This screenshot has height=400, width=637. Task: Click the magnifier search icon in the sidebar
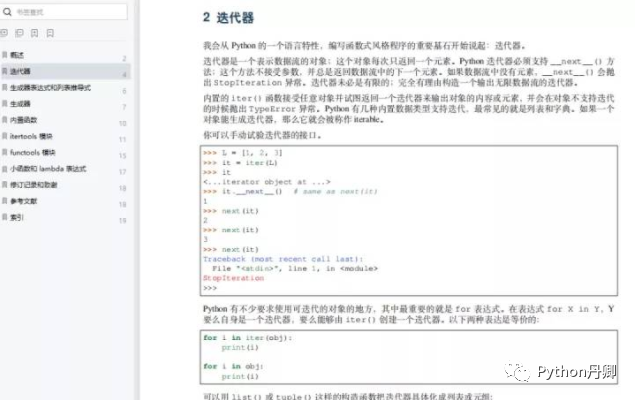pyautogui.click(x=7, y=12)
